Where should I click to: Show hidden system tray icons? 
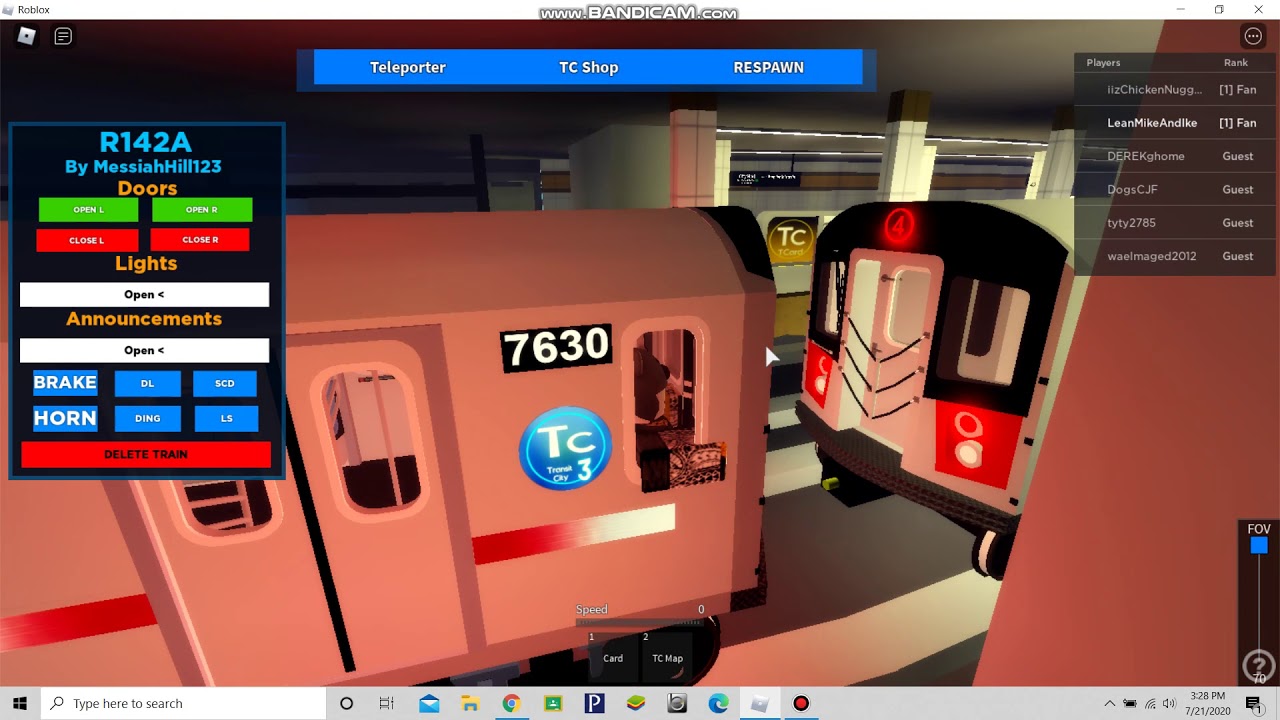[1109, 703]
